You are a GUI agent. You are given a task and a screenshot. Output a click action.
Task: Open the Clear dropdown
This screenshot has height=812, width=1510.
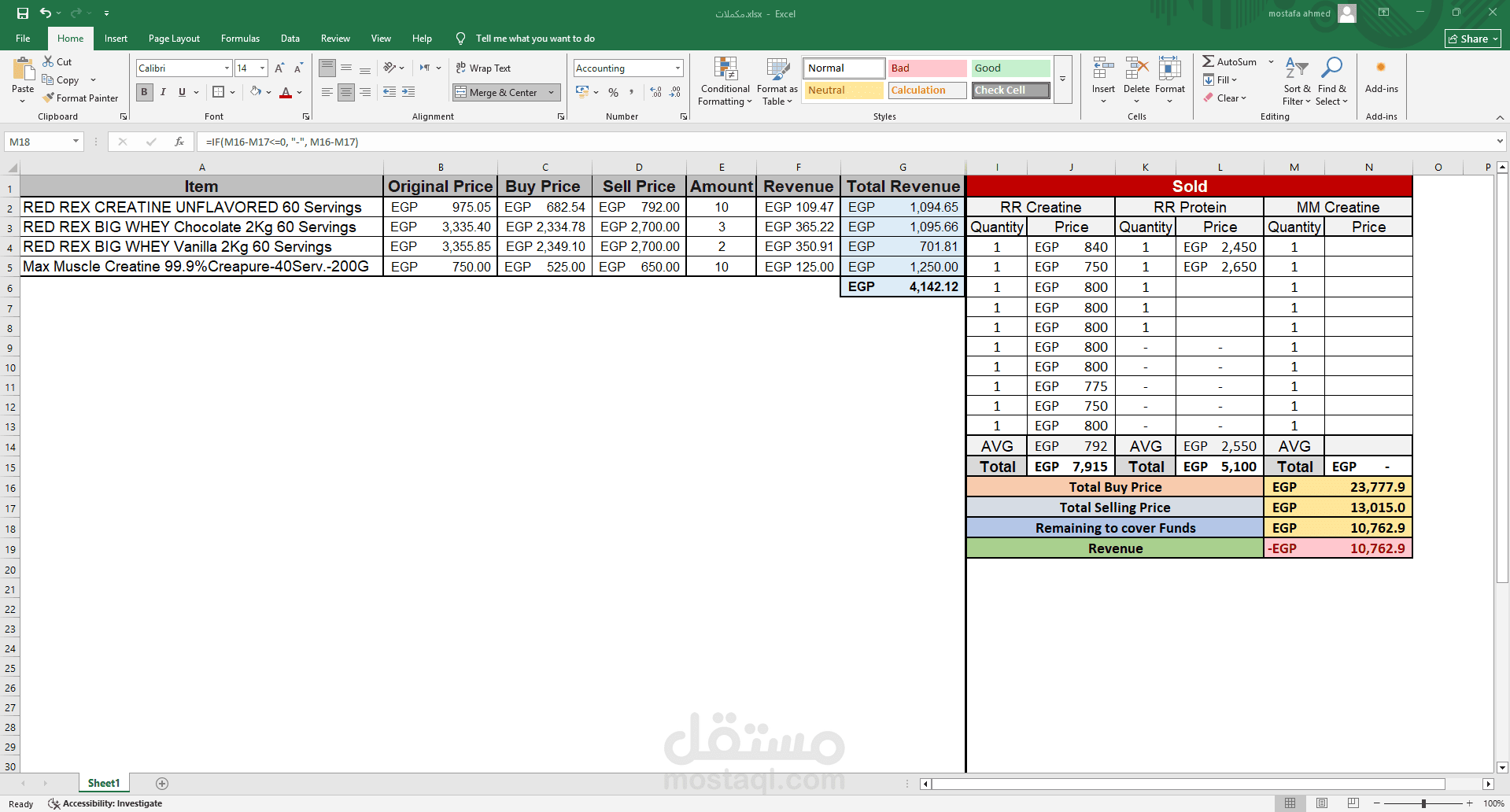click(x=1224, y=98)
